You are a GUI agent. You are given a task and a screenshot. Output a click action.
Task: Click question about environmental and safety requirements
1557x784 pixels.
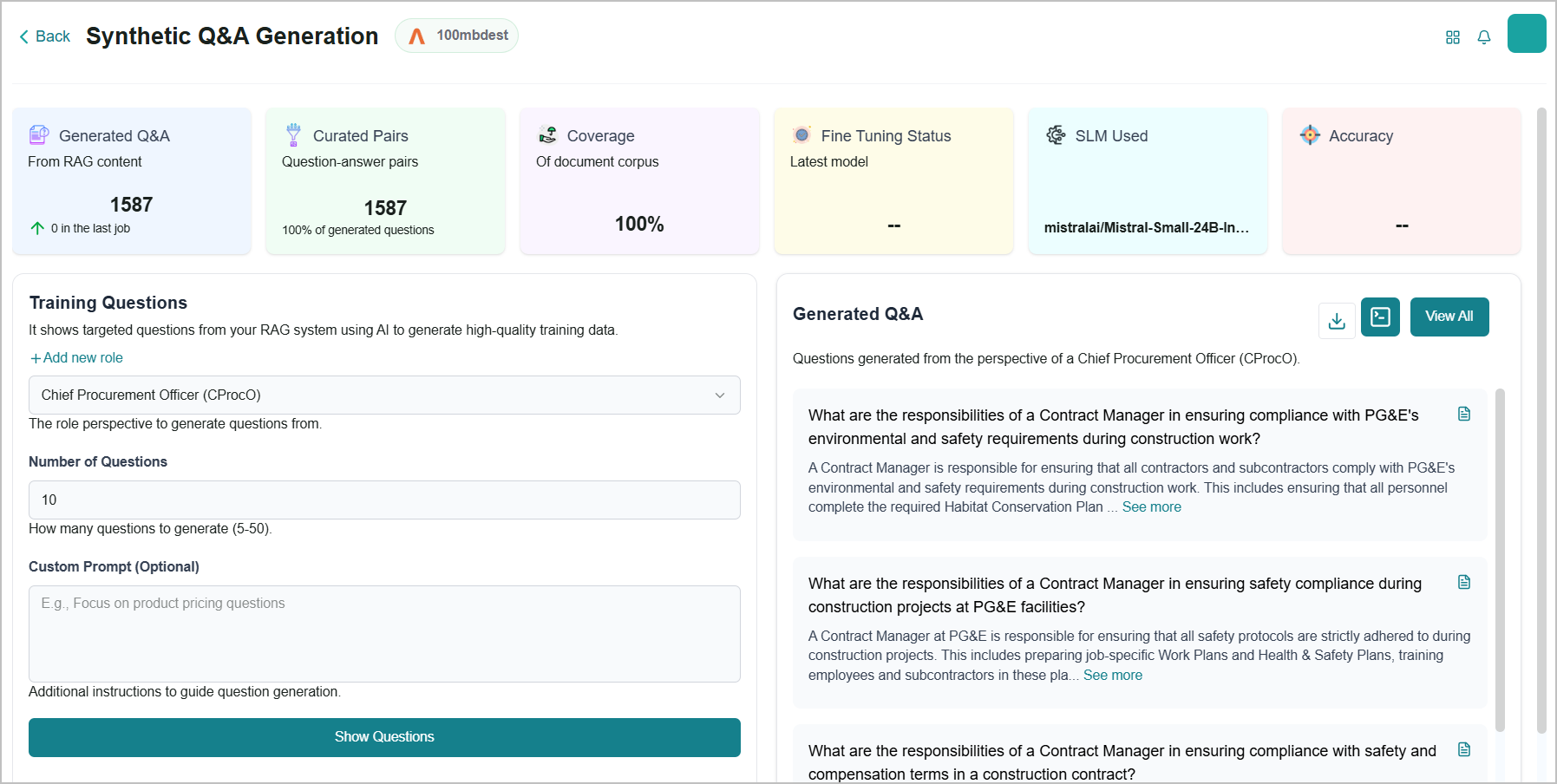coord(1114,427)
